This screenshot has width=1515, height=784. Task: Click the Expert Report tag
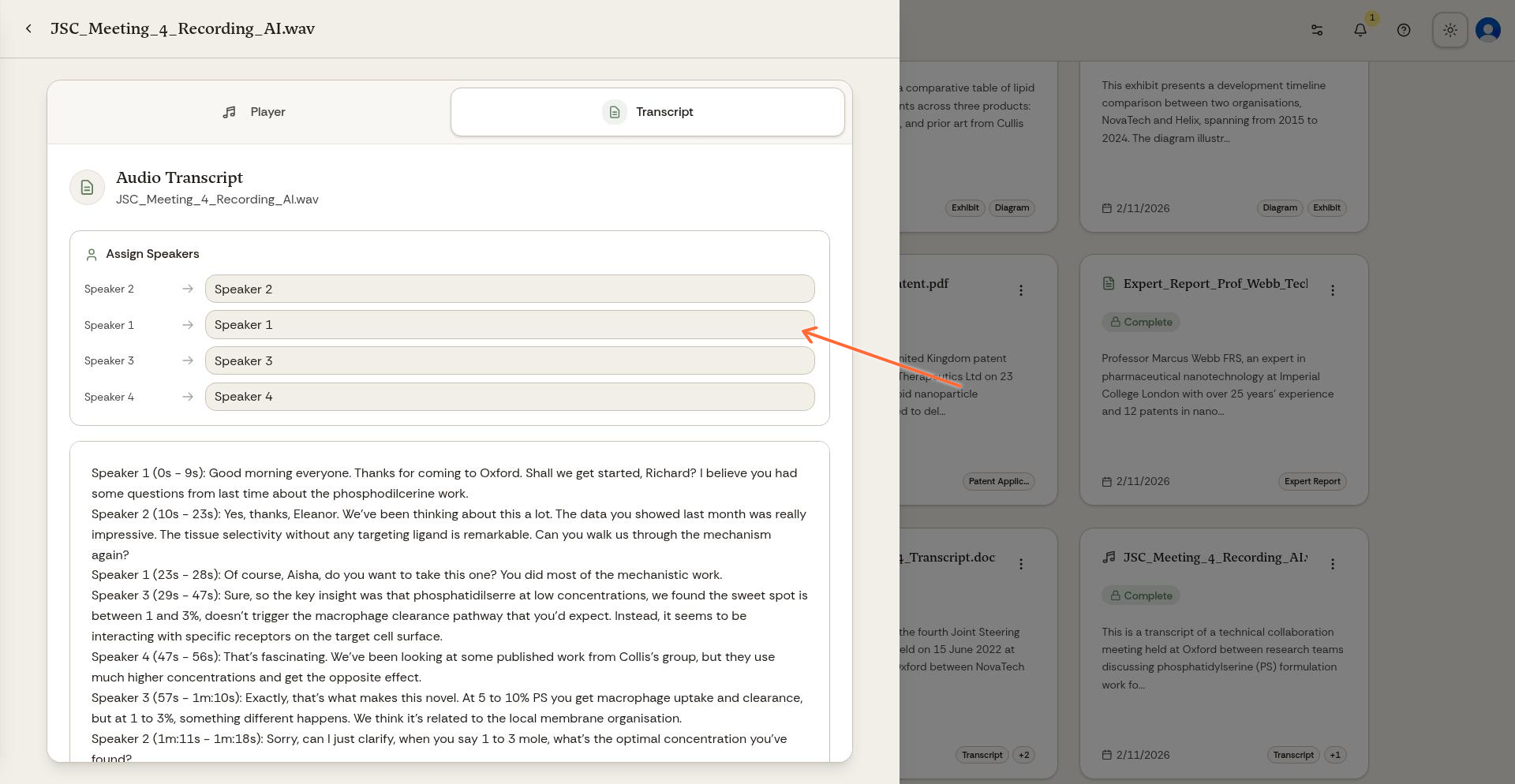click(x=1312, y=481)
